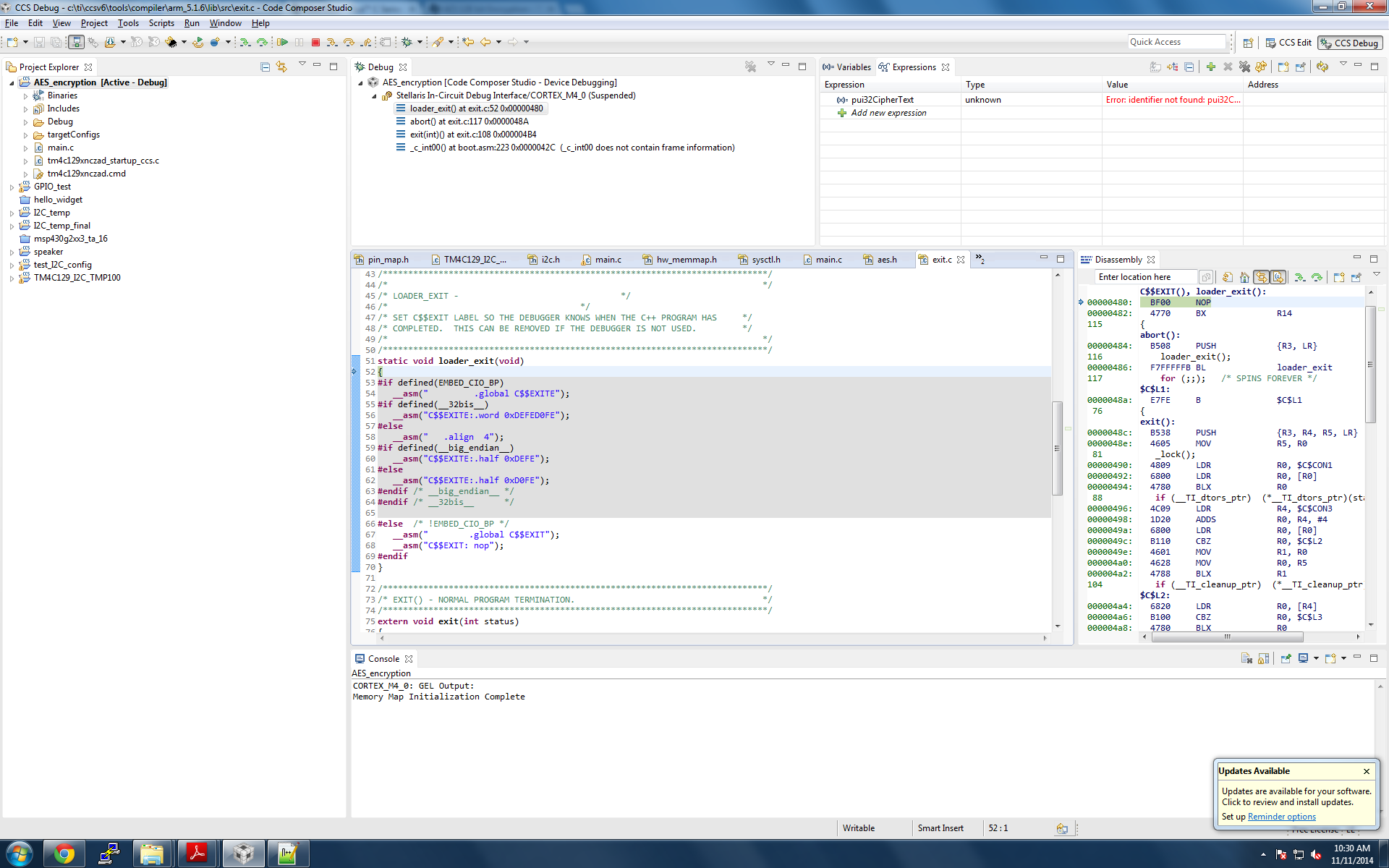Switch to the Variables tab
Screen dimensions: 1389x868
[846, 67]
